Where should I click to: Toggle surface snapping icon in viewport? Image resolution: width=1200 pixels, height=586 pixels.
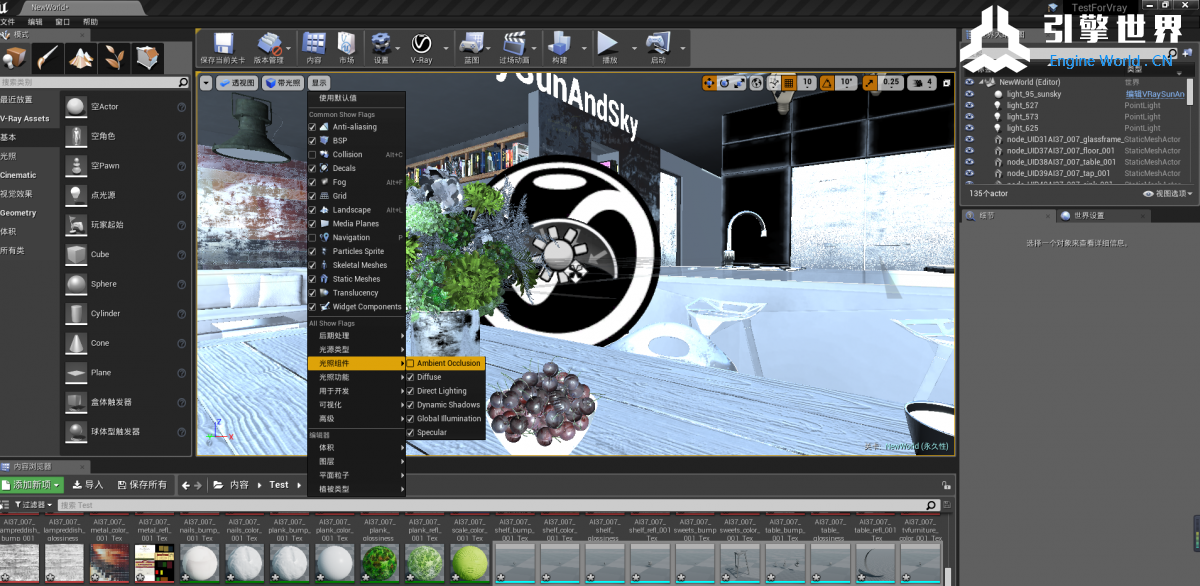(x=773, y=83)
